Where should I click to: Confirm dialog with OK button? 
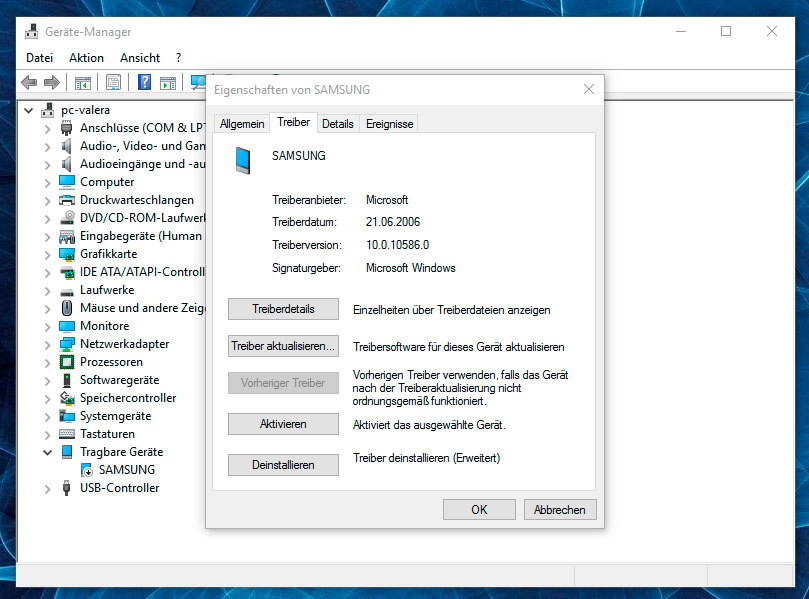(x=479, y=510)
